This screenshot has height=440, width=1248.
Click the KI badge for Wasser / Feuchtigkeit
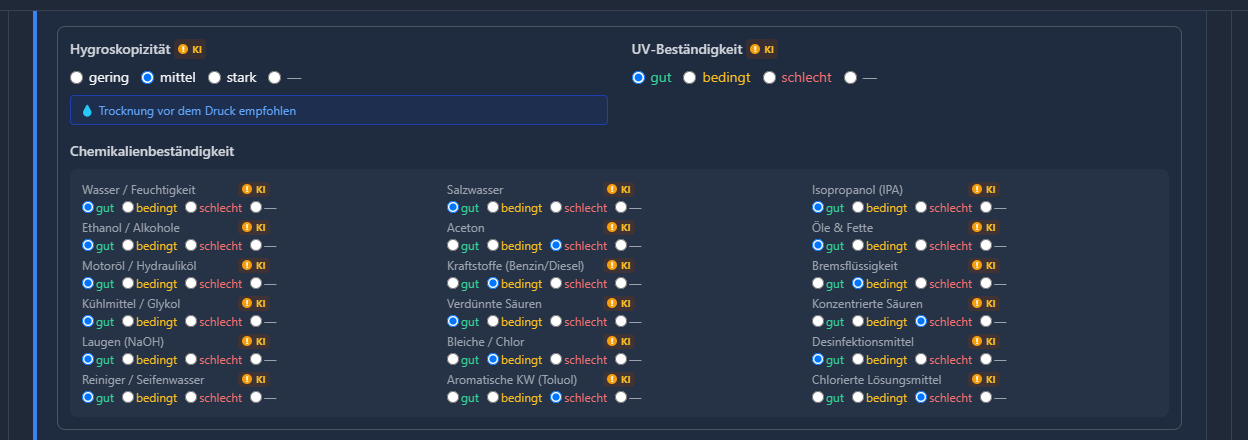point(254,189)
